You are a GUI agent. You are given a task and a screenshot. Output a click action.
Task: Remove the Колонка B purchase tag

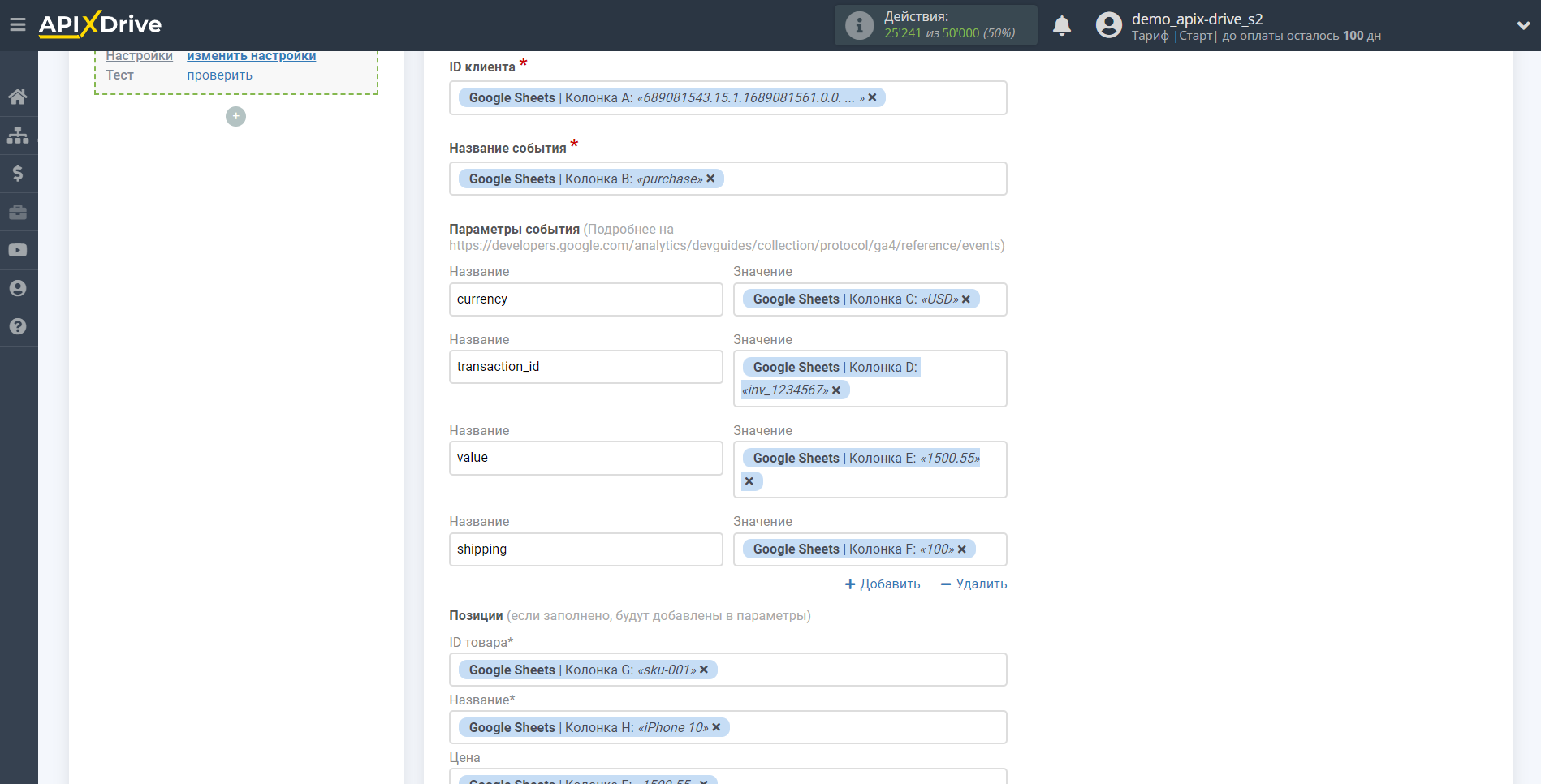(710, 179)
